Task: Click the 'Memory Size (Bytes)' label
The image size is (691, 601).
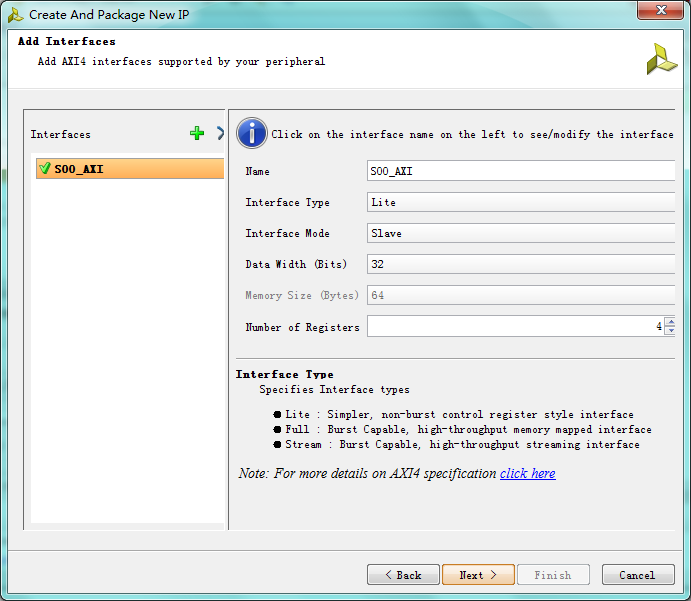Action: pyautogui.click(x=302, y=296)
